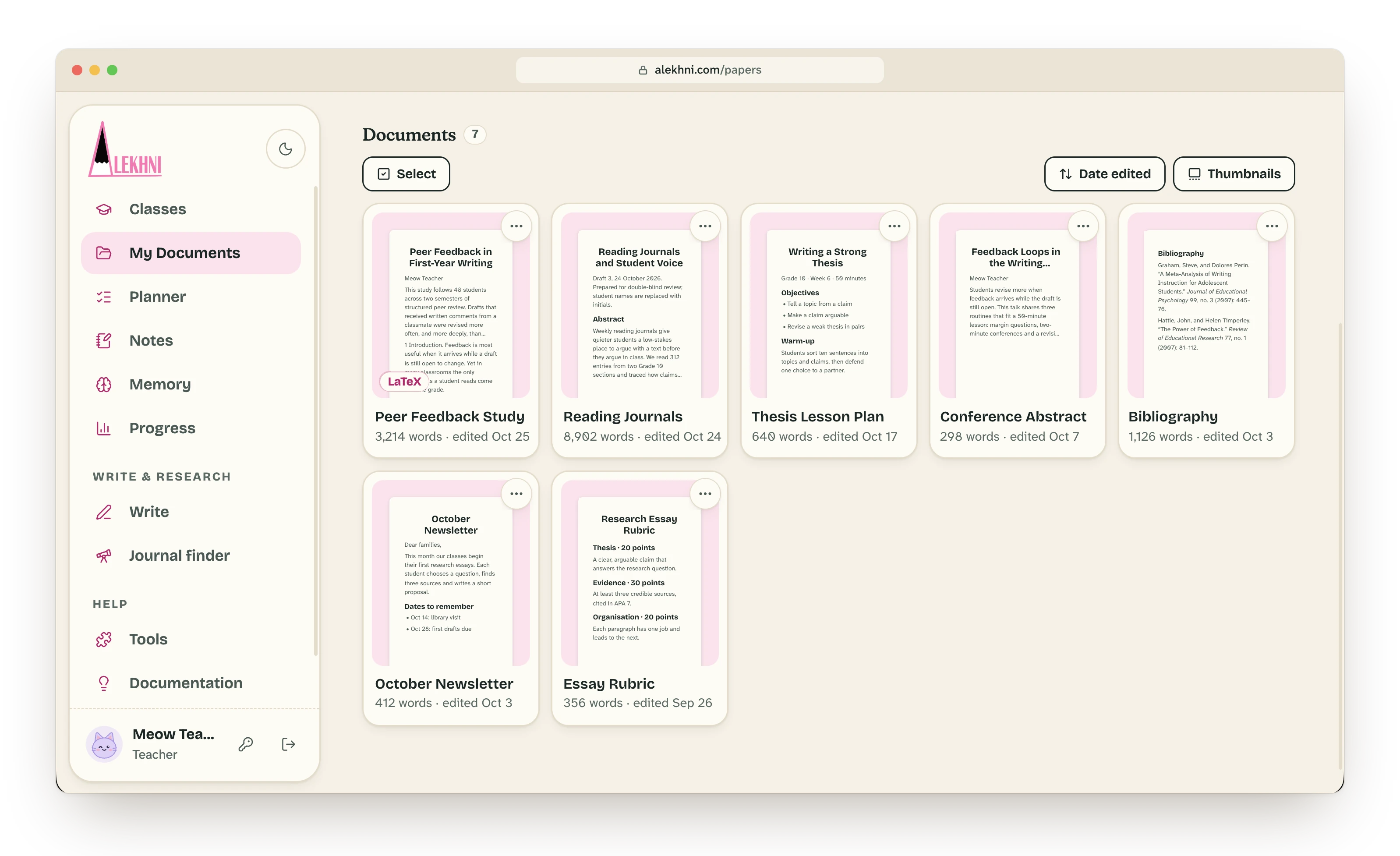Click the key icon beside Meow Teacher
Viewport: 1400px width, 856px height.
[246, 744]
